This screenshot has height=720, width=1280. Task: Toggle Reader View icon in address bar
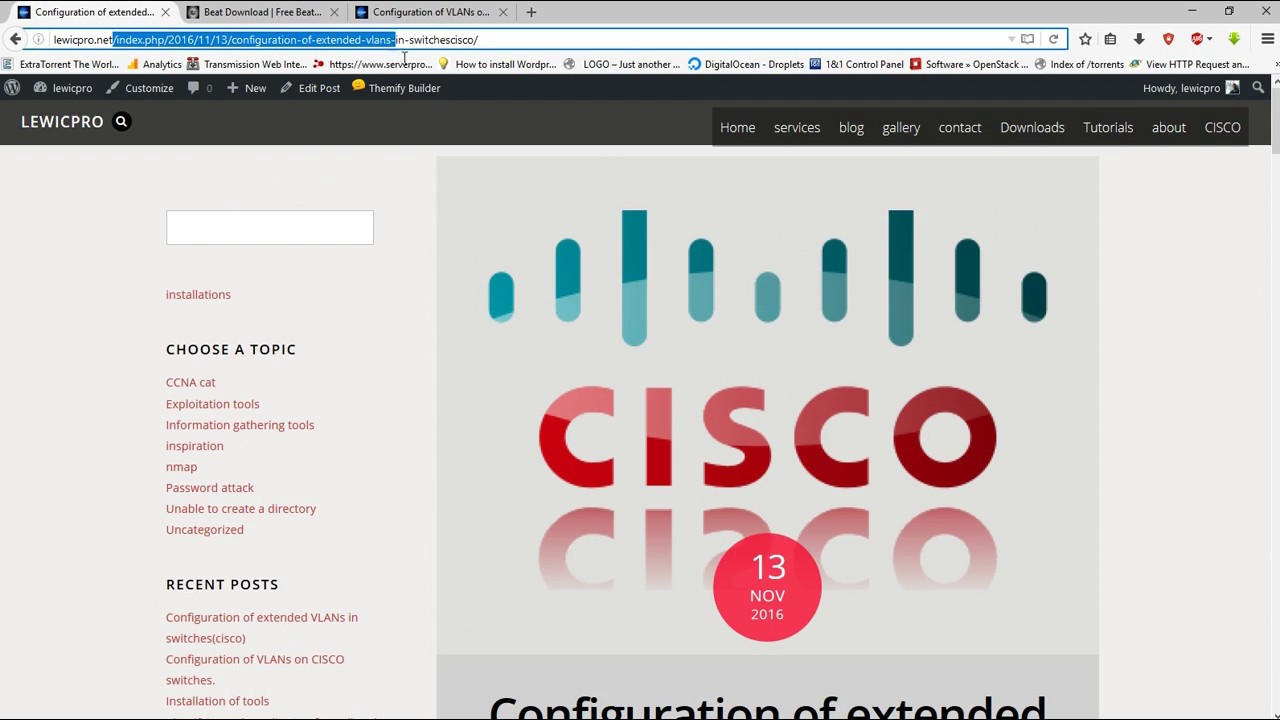[1027, 39]
